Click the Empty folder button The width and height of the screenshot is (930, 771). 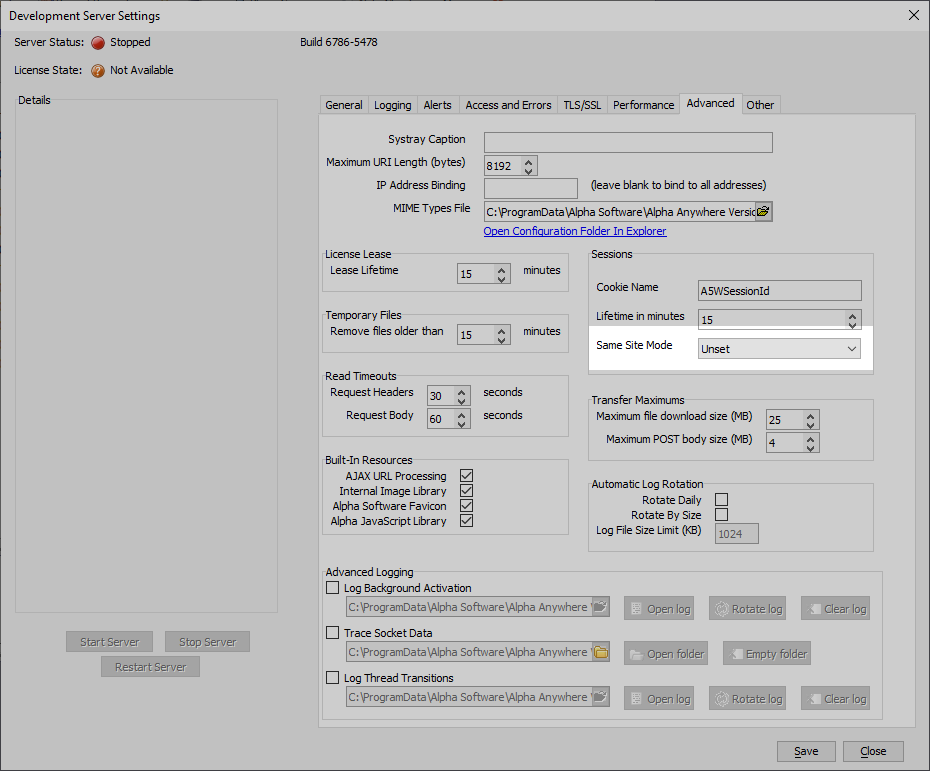click(x=767, y=654)
